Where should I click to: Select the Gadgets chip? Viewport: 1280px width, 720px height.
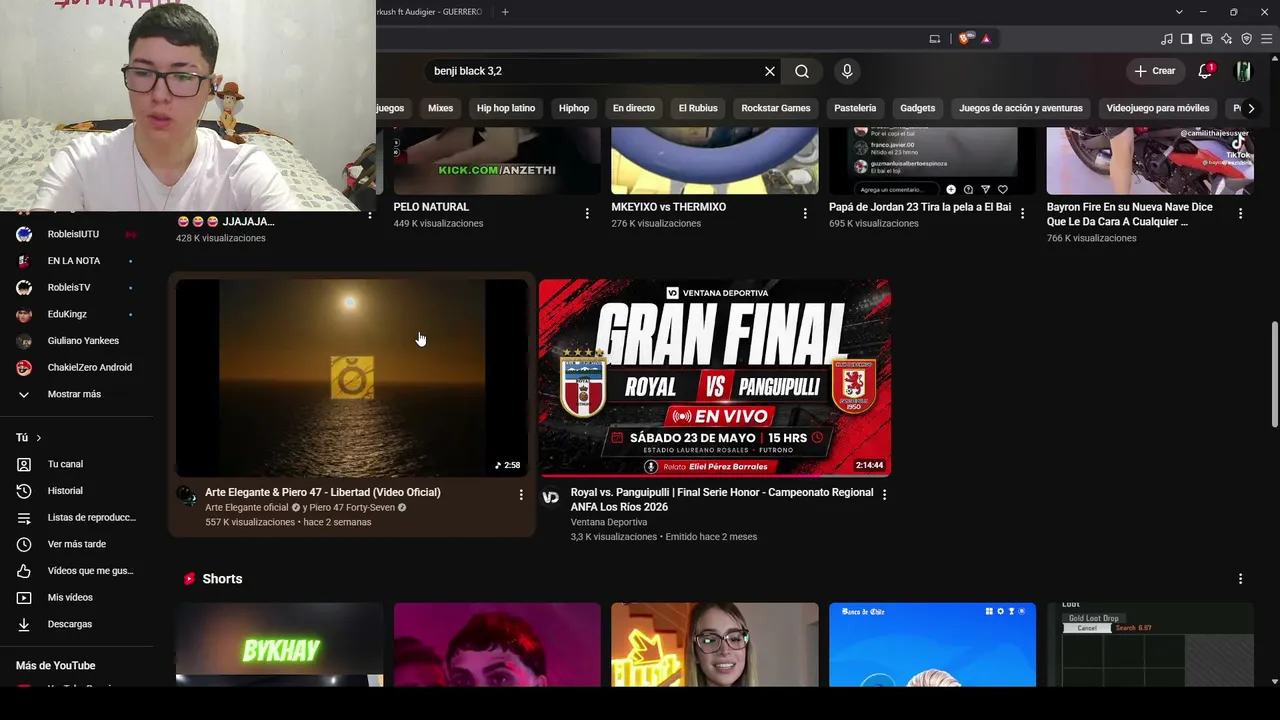917,108
